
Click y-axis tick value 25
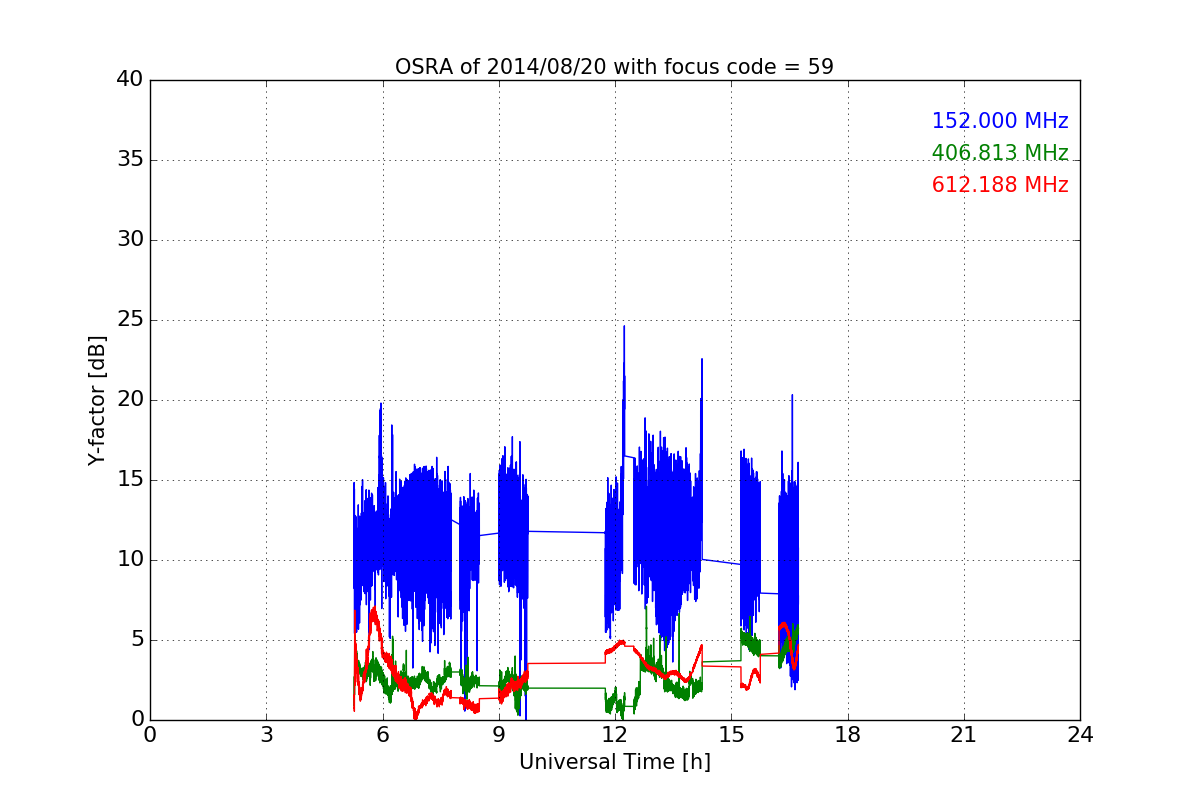(130, 320)
